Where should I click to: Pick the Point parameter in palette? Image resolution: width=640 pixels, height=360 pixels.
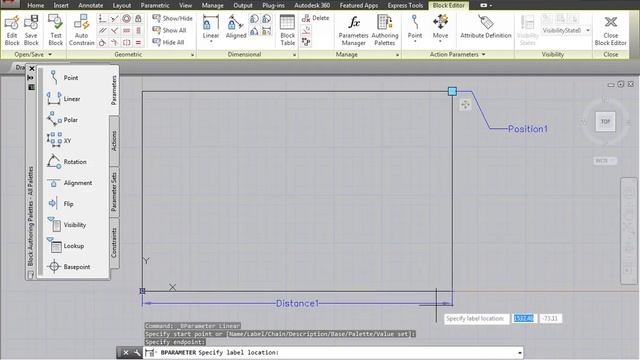[63, 78]
